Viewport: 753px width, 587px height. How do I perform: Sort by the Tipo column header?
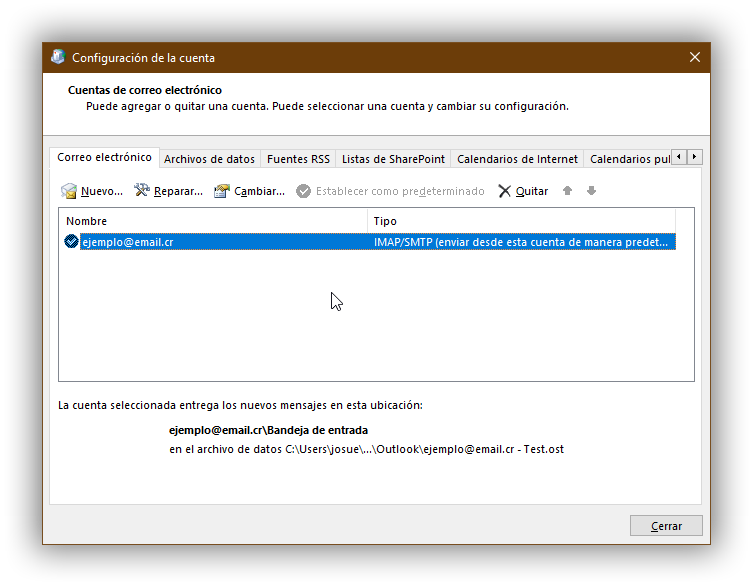pos(522,221)
